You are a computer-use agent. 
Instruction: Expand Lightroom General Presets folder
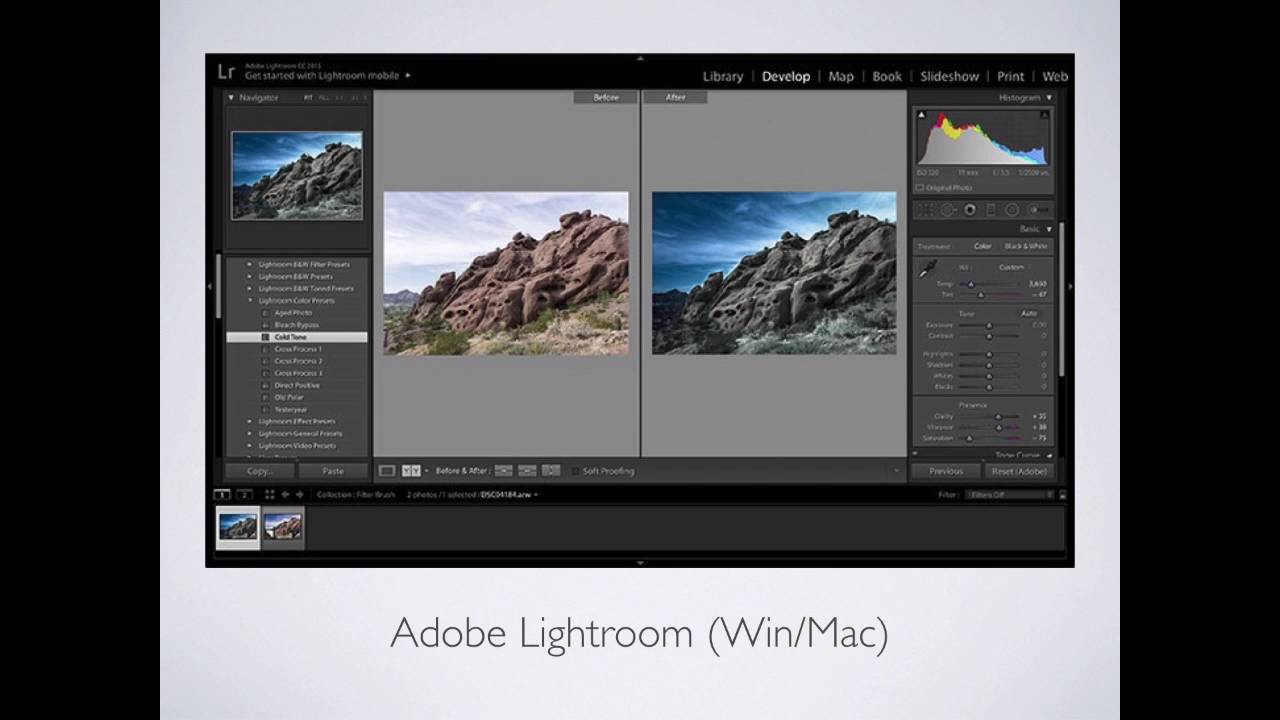(x=250, y=434)
